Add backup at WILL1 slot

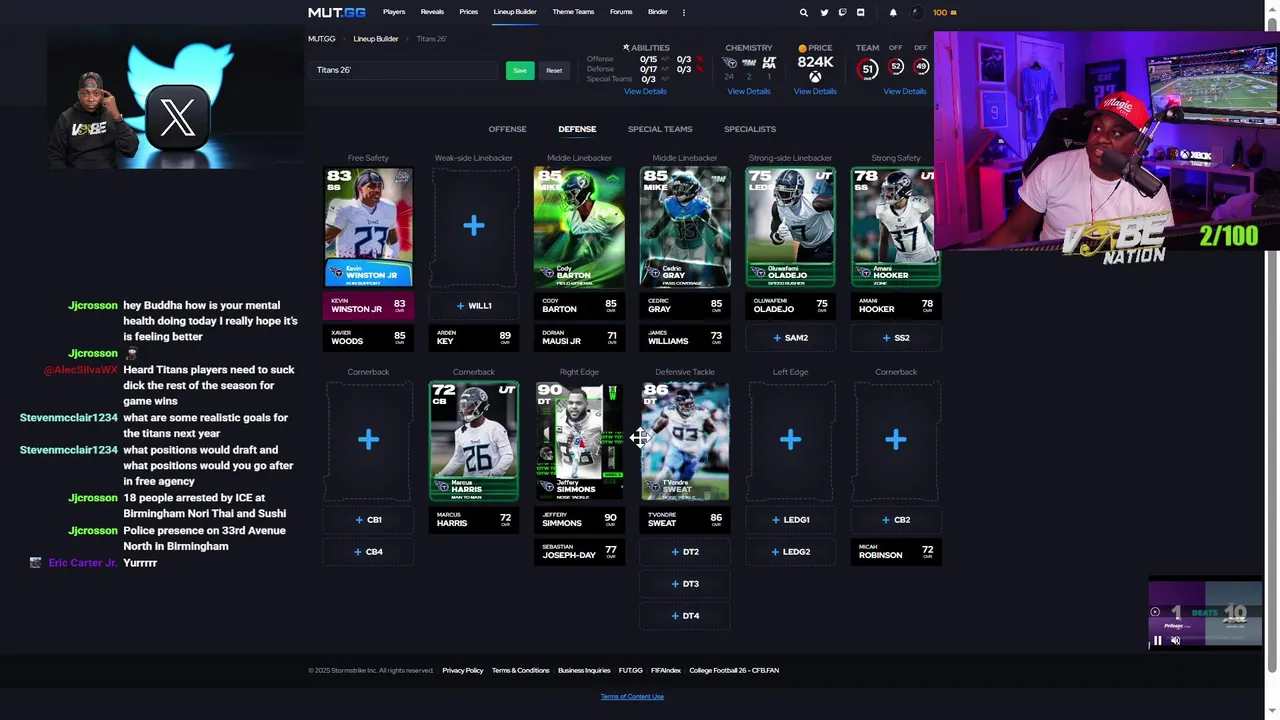click(x=474, y=306)
